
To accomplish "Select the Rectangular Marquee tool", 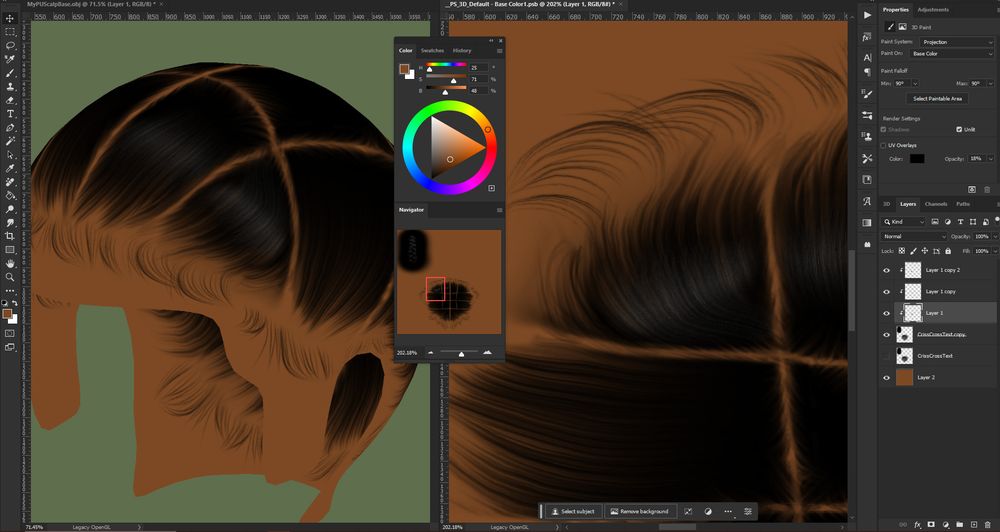I will 10,32.
